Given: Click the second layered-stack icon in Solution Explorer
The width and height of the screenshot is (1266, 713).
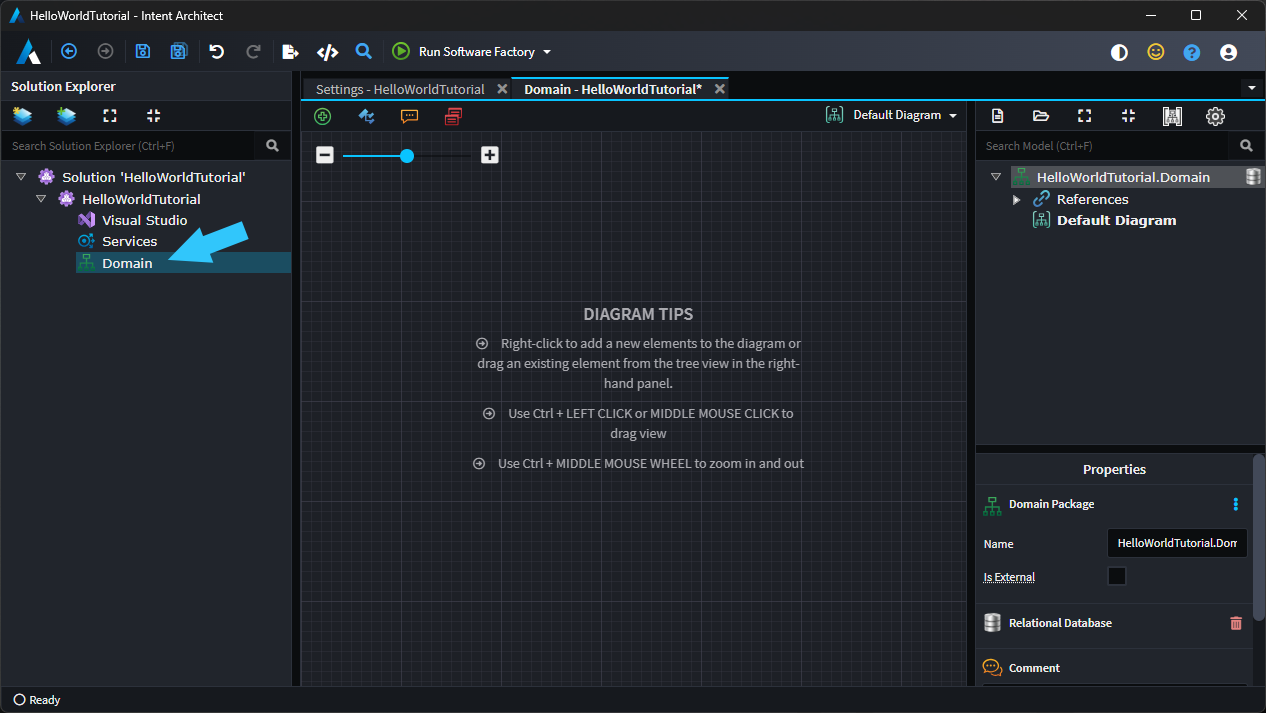Looking at the screenshot, I should point(66,115).
